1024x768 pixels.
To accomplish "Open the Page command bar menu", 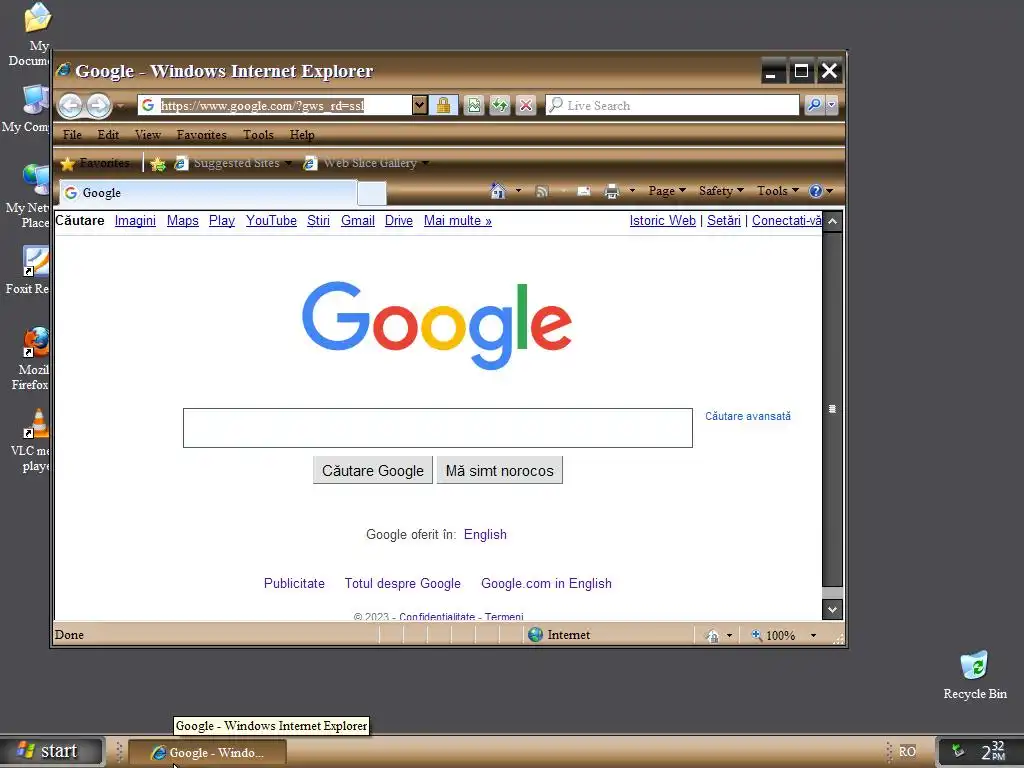I will 667,191.
